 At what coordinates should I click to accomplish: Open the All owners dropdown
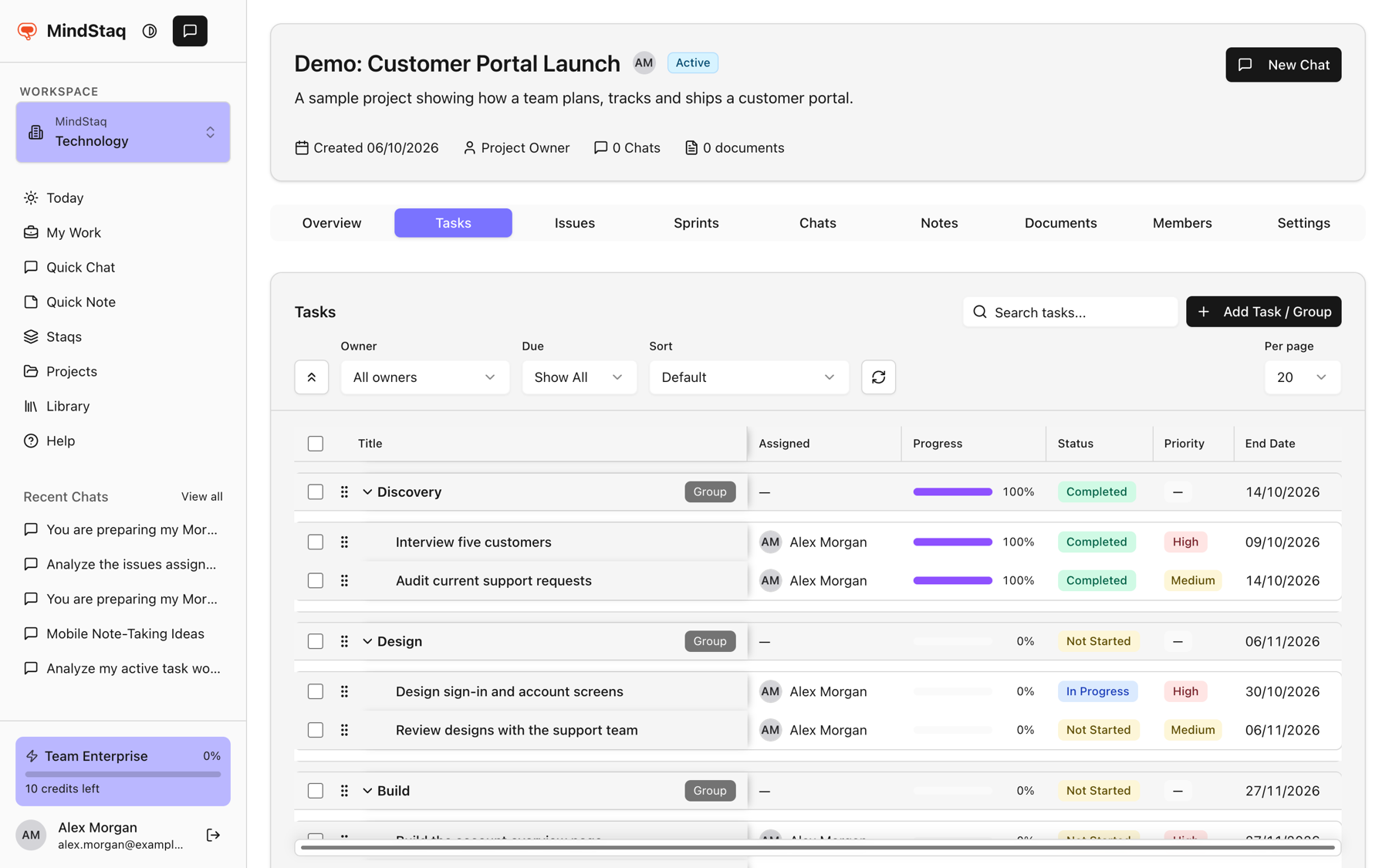point(424,377)
